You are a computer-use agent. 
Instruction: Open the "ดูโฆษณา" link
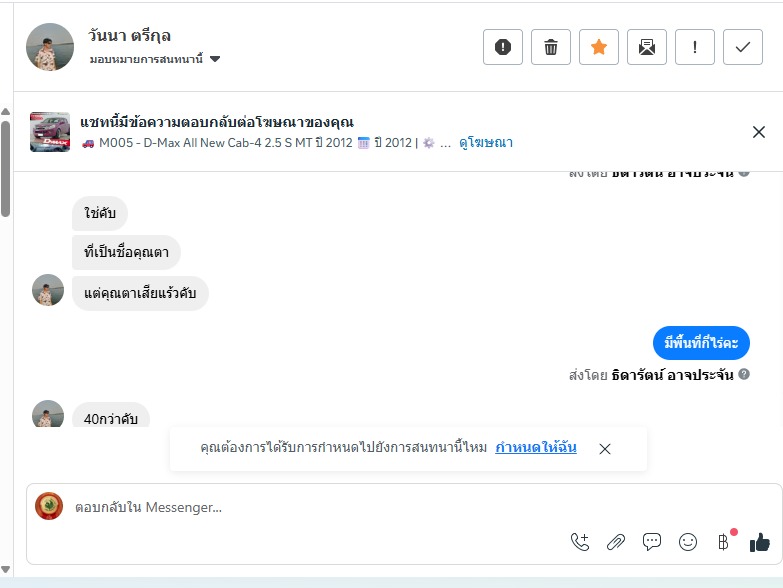pos(486,143)
